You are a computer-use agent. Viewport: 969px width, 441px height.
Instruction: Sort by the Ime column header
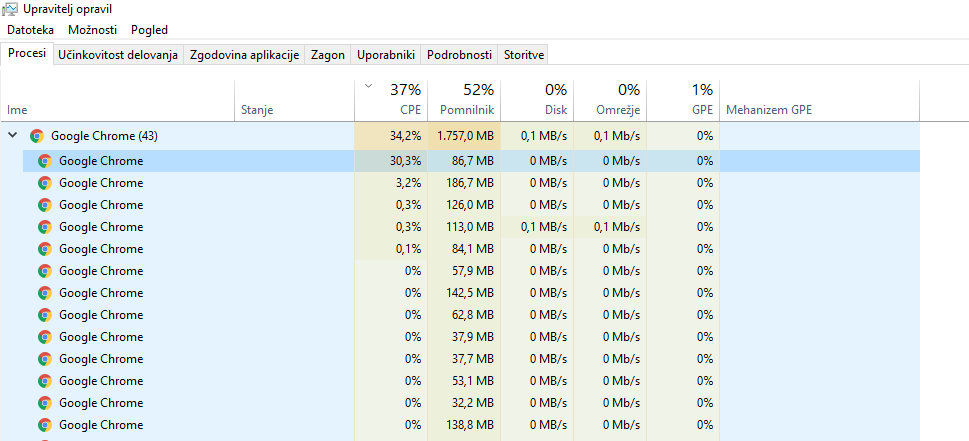pos(118,101)
